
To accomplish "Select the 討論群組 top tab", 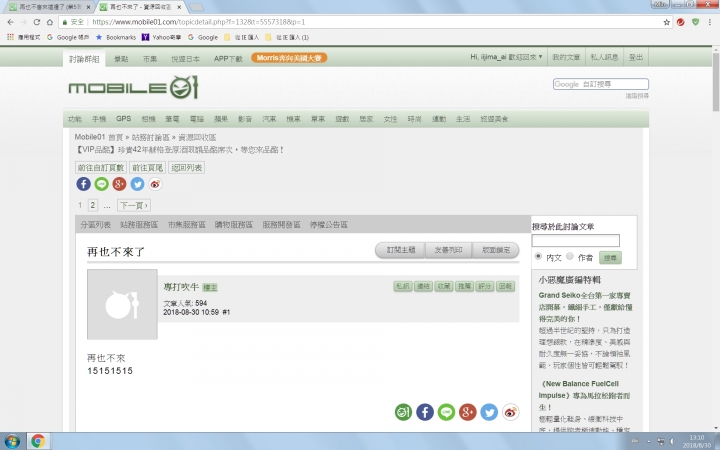I will pos(84,59).
